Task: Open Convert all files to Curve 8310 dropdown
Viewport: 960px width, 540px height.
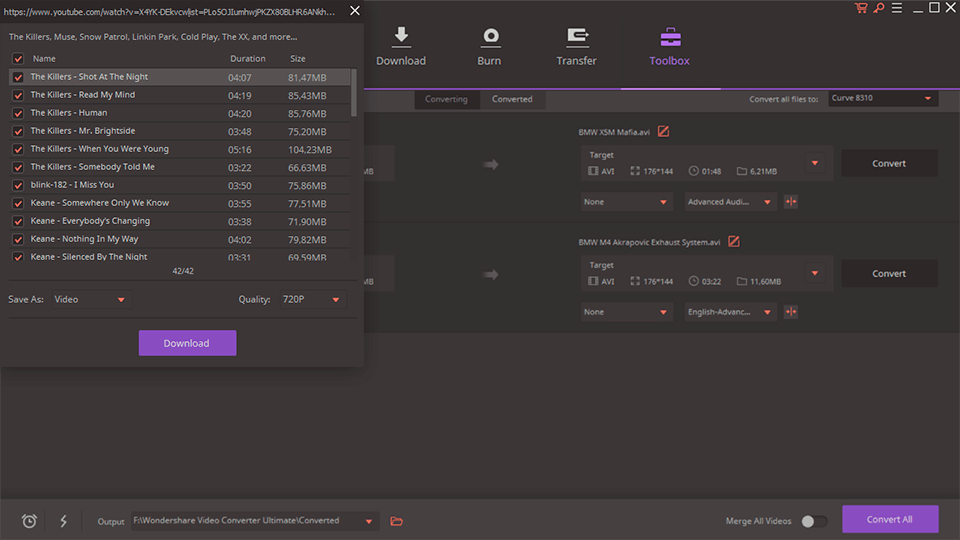Action: point(882,98)
